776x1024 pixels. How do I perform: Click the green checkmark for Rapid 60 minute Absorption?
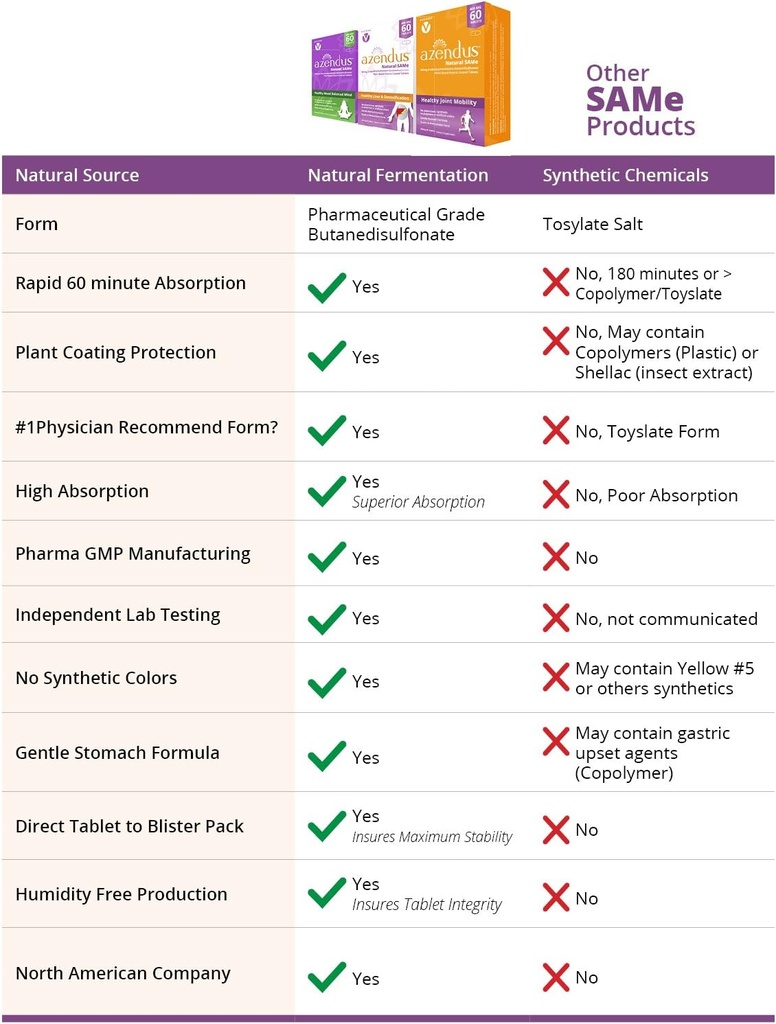(x=327, y=287)
